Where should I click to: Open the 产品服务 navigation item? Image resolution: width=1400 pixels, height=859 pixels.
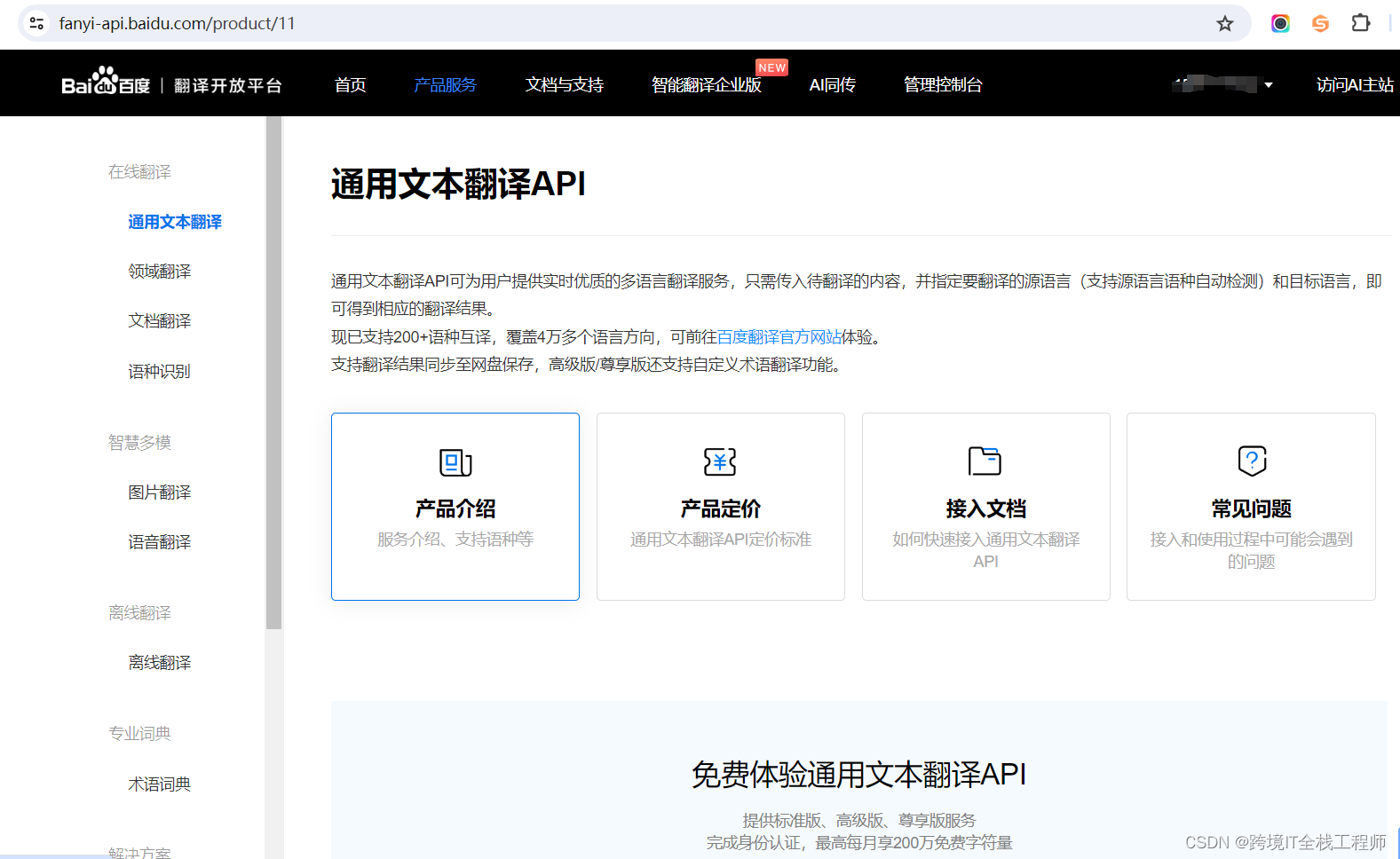445,85
